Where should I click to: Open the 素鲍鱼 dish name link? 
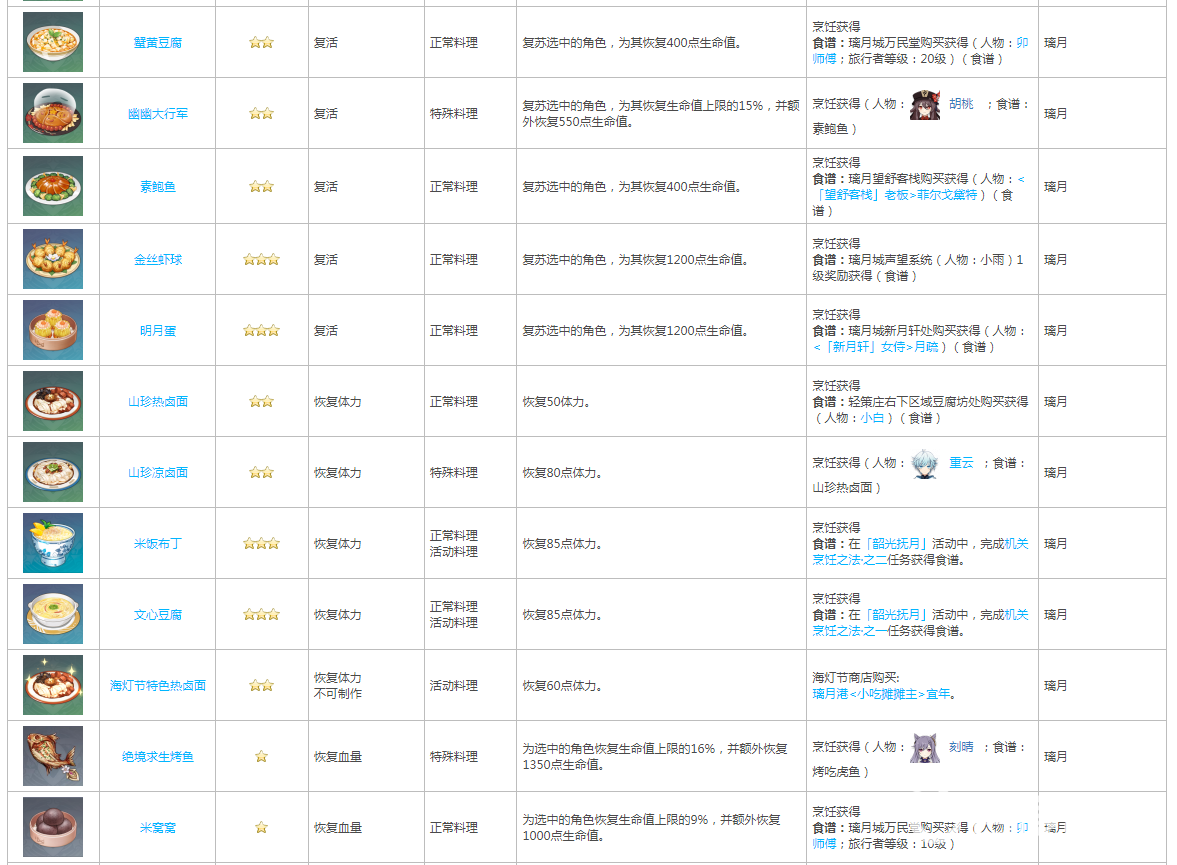point(157,187)
